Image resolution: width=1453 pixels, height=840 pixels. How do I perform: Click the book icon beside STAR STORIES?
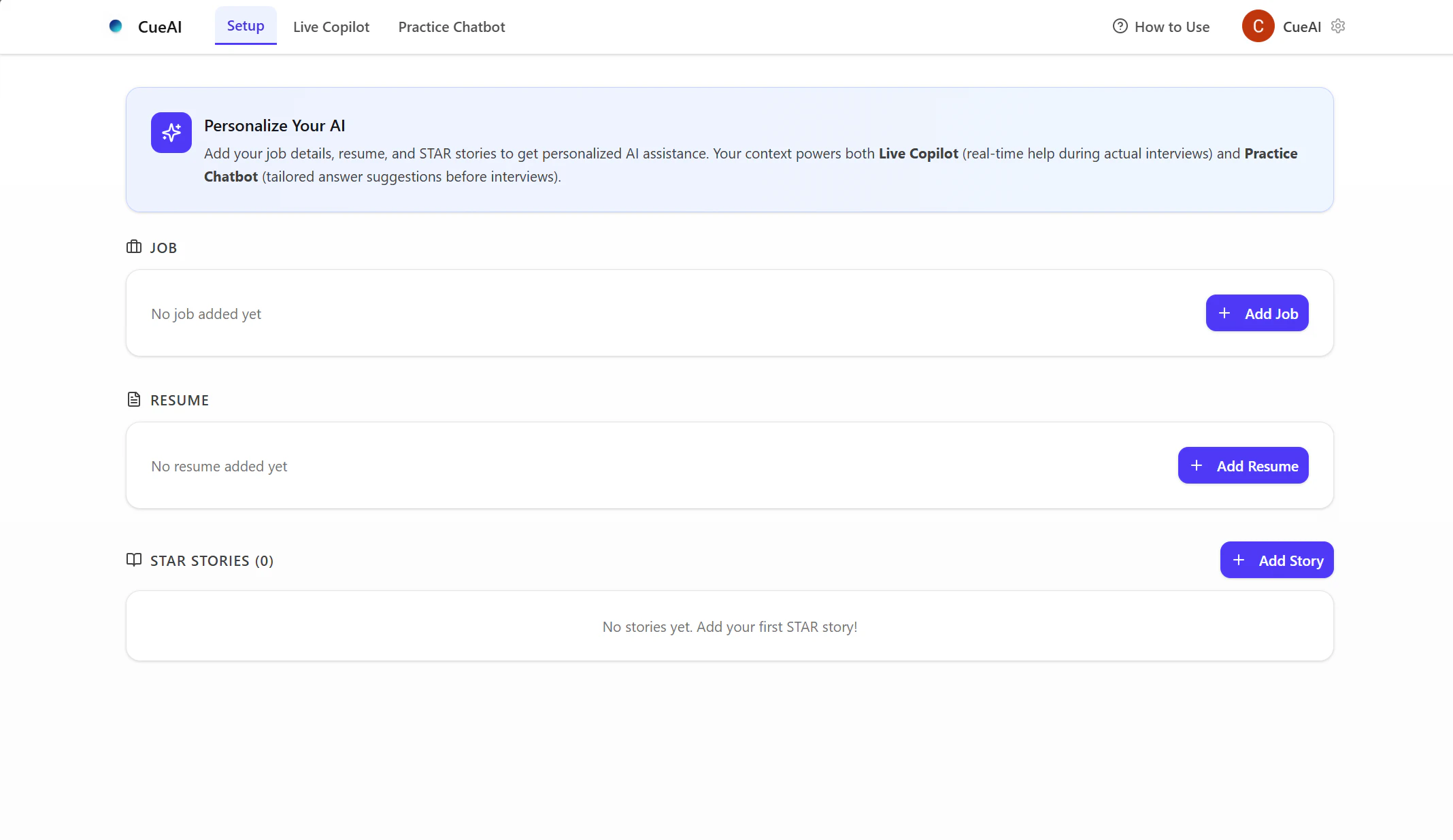[134, 560]
